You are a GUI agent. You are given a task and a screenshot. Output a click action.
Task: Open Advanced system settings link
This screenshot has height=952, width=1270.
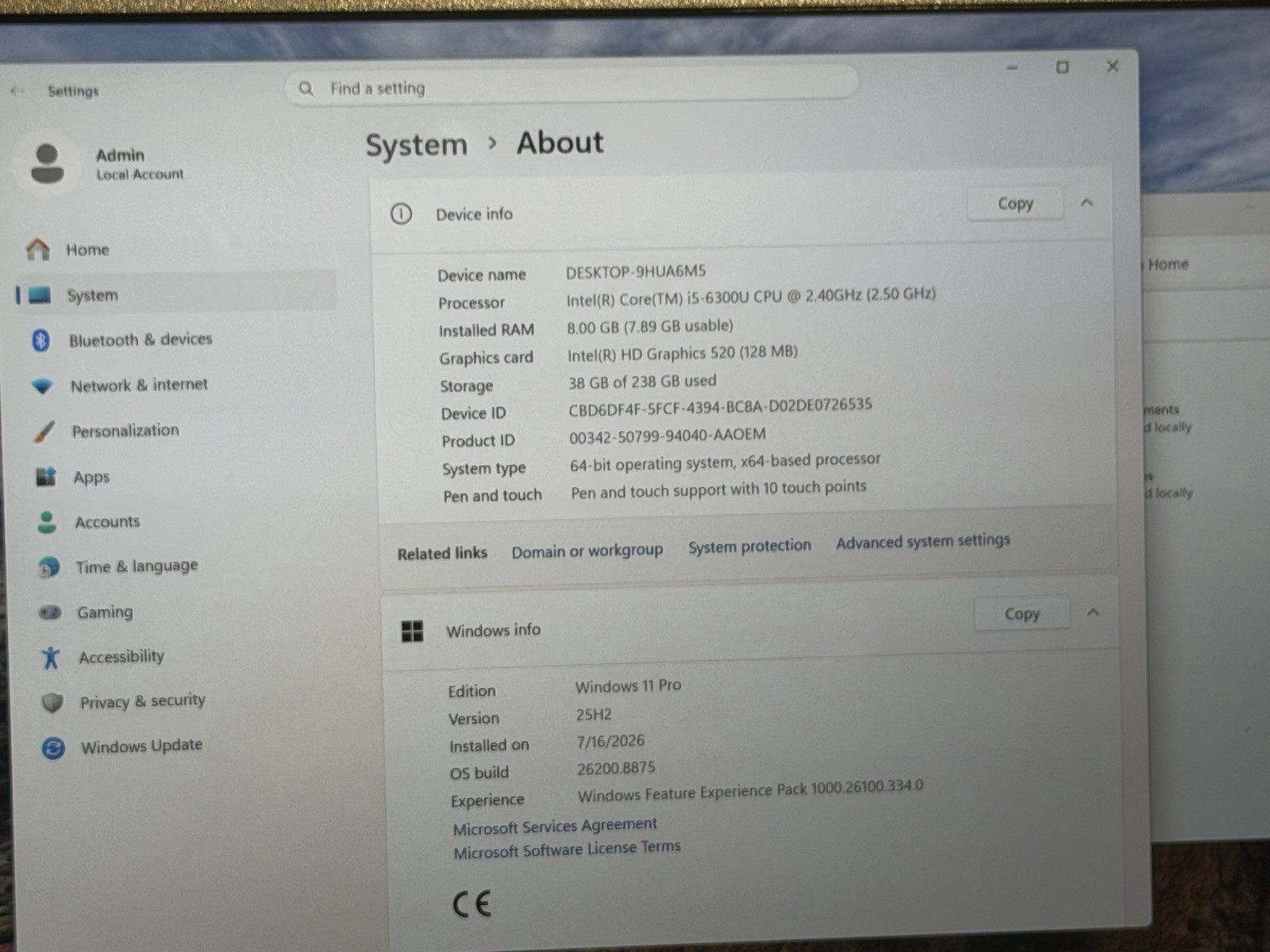point(923,541)
